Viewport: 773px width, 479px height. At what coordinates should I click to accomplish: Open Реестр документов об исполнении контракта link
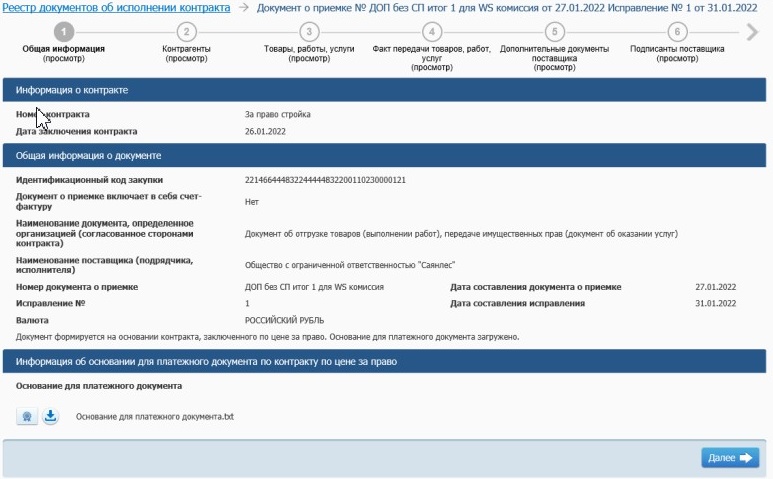(116, 8)
